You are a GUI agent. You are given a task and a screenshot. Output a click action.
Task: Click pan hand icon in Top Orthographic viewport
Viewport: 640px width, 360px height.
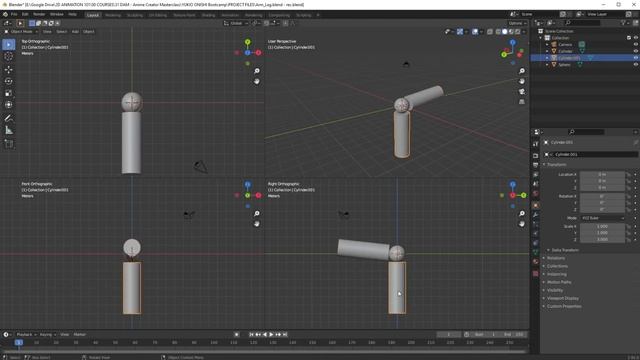click(257, 81)
